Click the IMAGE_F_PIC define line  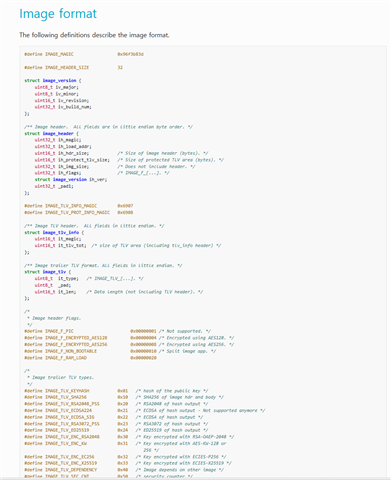pyautogui.click(x=118, y=331)
